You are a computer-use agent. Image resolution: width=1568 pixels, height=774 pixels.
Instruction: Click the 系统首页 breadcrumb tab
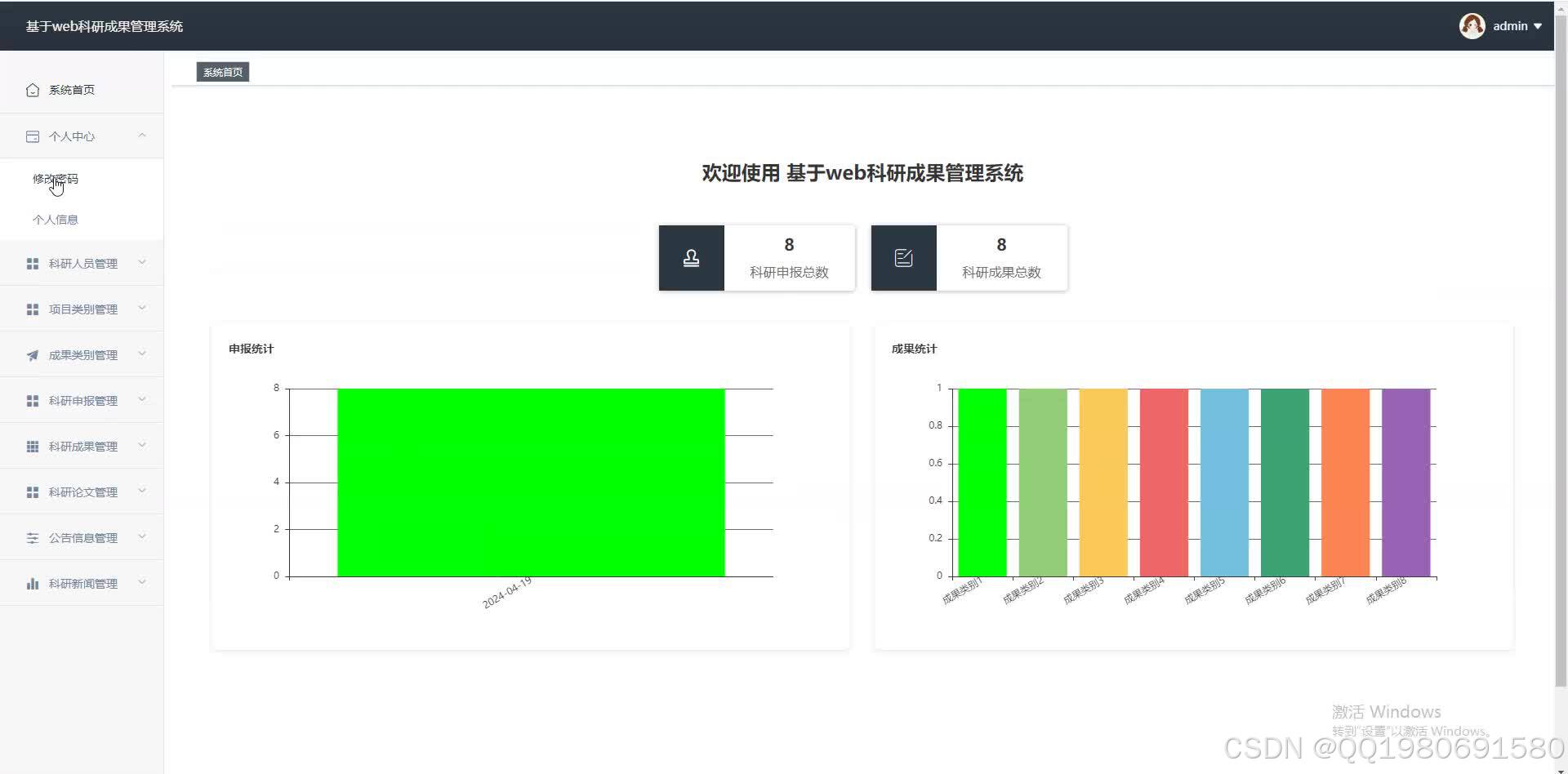point(223,72)
